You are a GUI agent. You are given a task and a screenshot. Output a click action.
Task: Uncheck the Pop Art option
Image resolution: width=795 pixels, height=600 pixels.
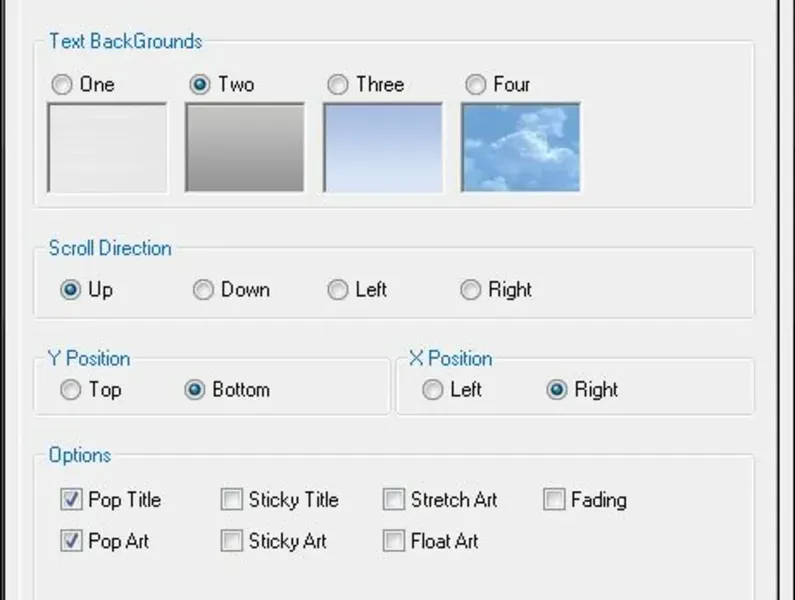[71, 541]
